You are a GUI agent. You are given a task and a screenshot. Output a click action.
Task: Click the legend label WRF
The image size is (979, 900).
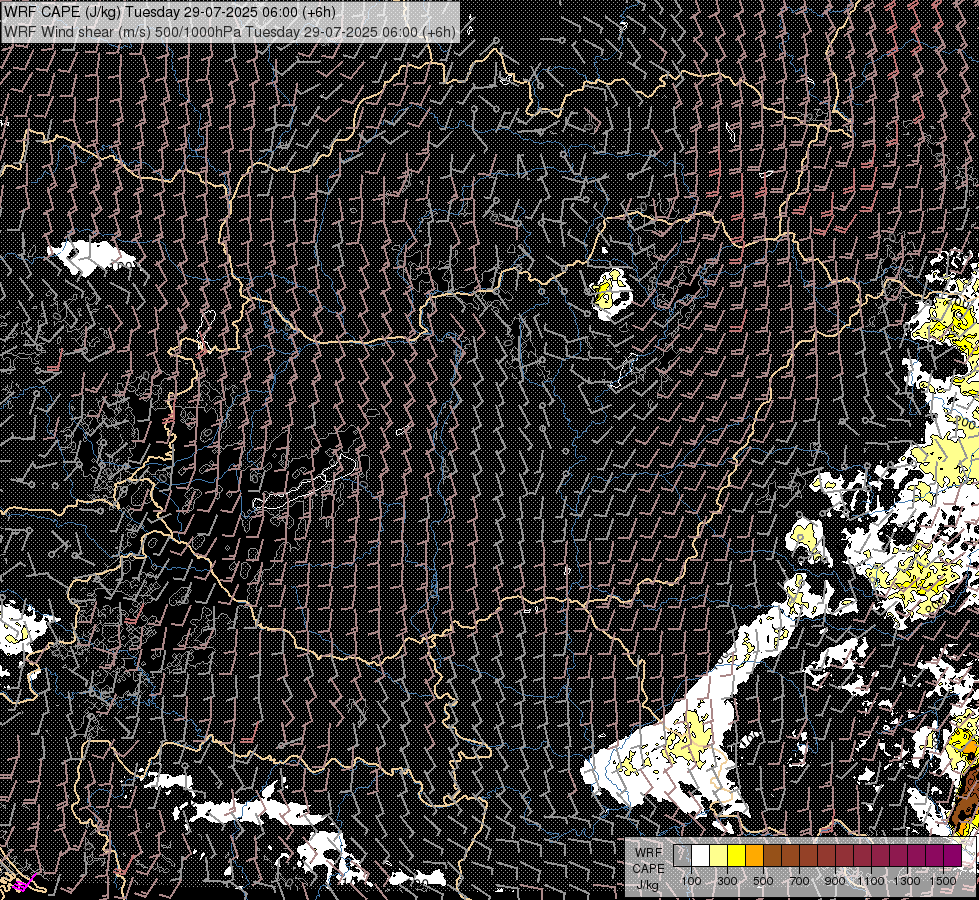coord(649,853)
